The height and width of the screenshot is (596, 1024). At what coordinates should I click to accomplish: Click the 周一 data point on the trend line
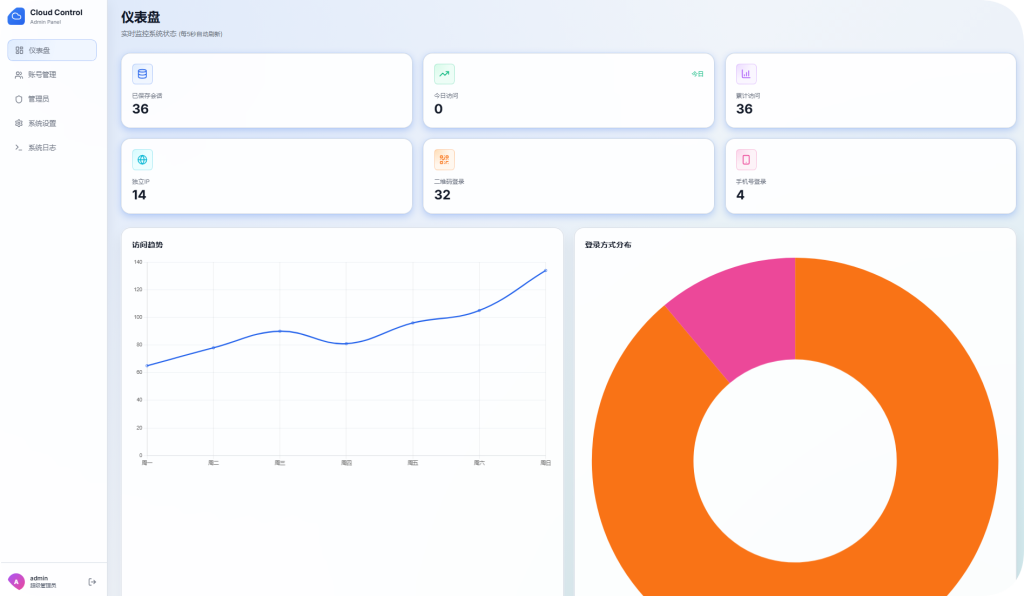(147, 366)
